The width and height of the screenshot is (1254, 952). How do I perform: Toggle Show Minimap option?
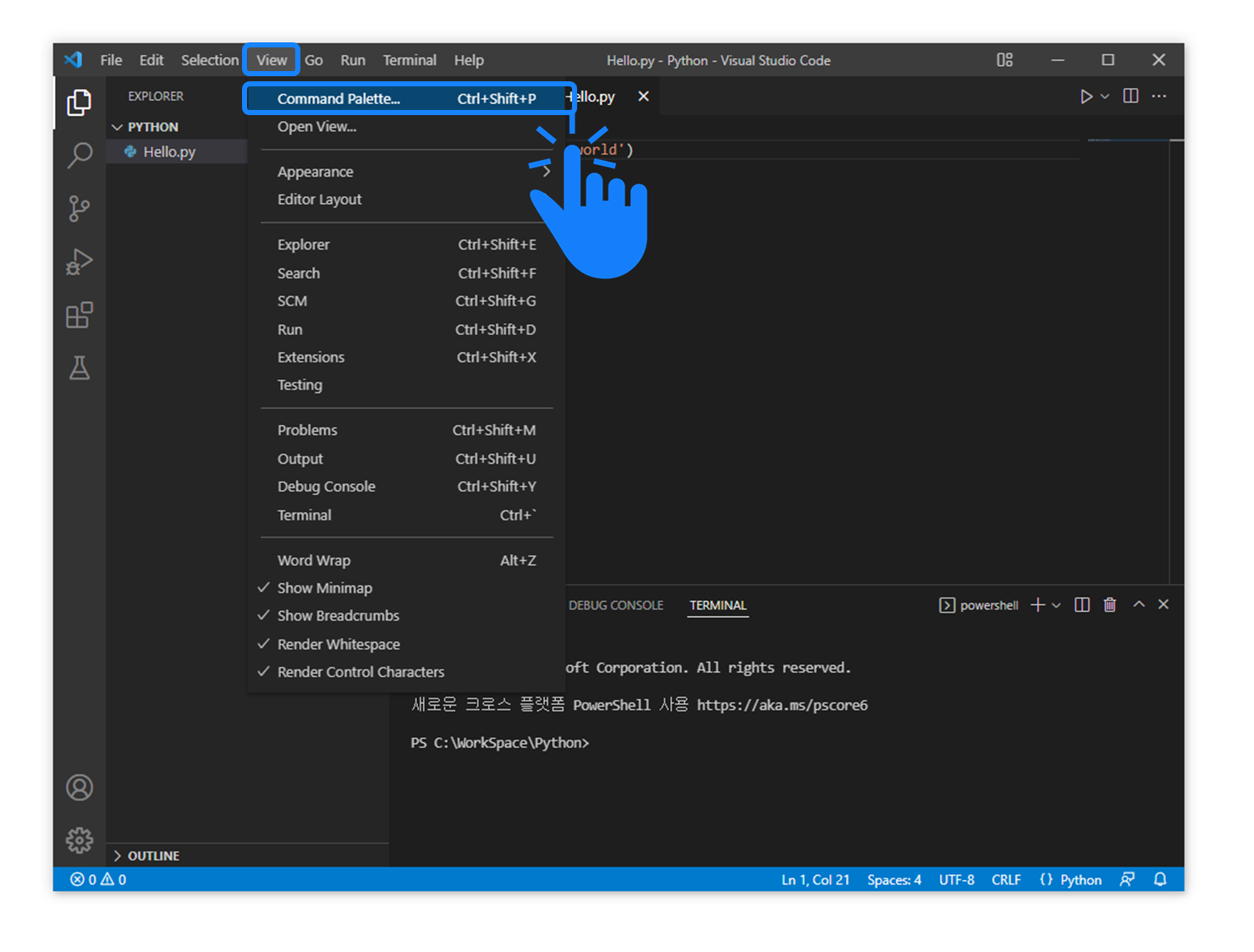(x=406, y=588)
